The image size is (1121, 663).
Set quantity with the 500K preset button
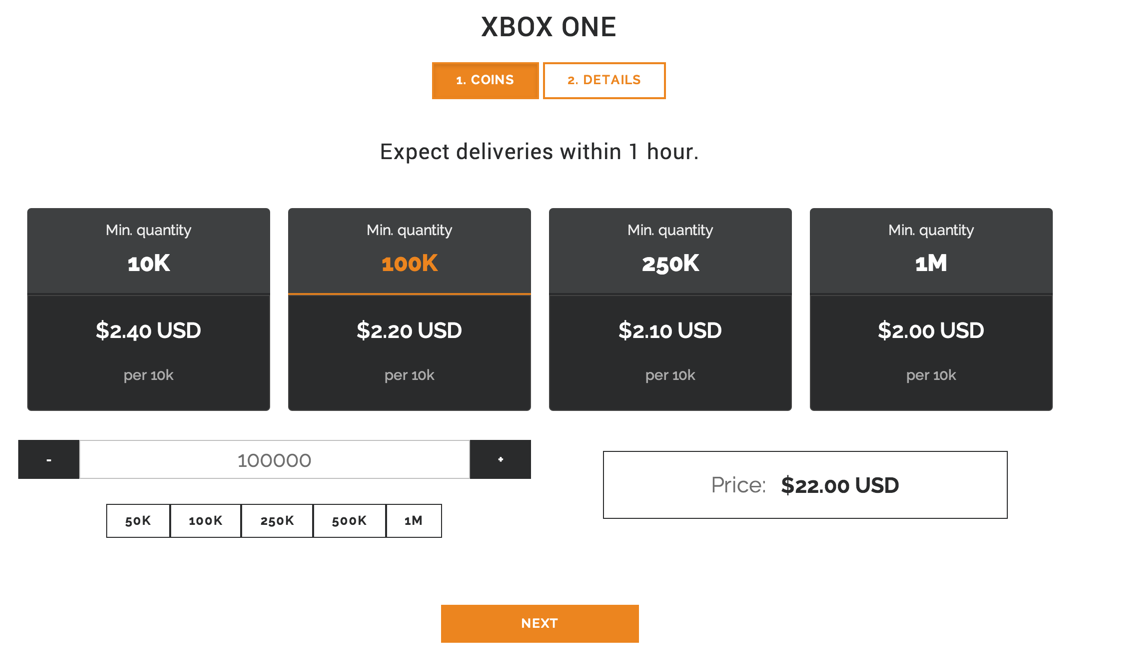click(x=349, y=521)
